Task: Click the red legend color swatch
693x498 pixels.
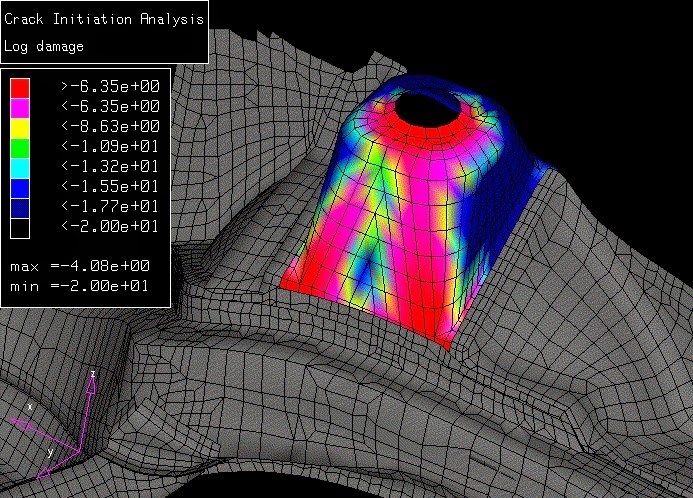Action: click(x=20, y=88)
